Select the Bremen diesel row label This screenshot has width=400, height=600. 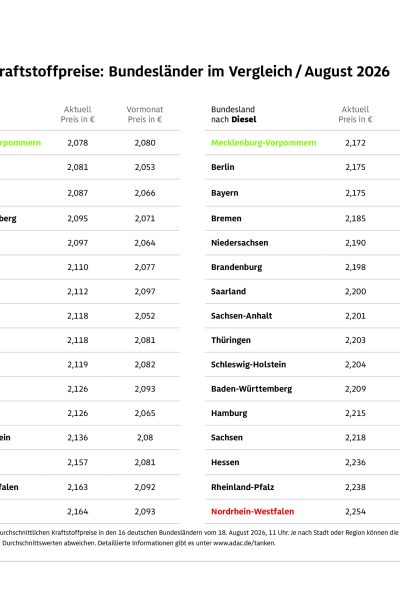click(226, 218)
